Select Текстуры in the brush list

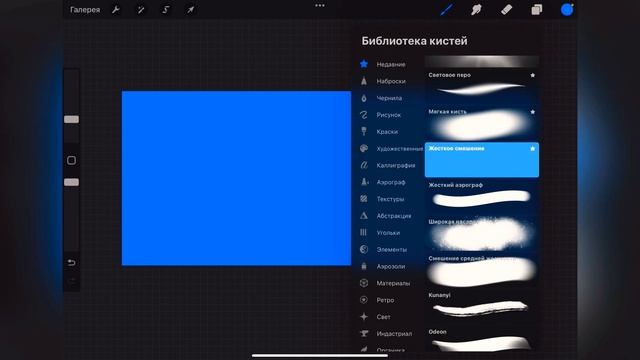click(x=391, y=199)
